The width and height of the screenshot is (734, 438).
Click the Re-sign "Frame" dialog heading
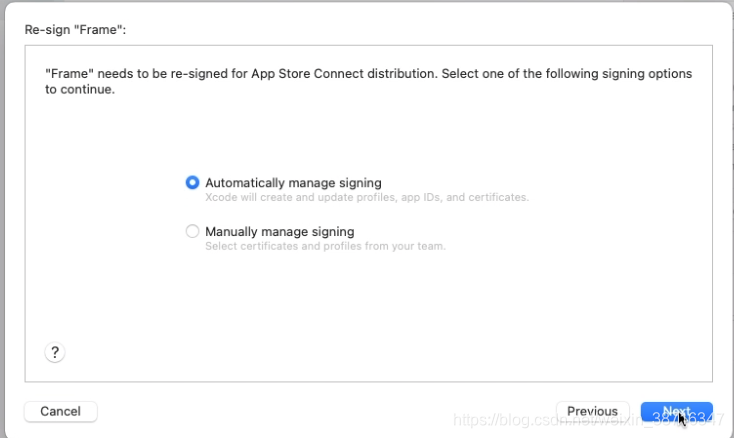tap(75, 30)
